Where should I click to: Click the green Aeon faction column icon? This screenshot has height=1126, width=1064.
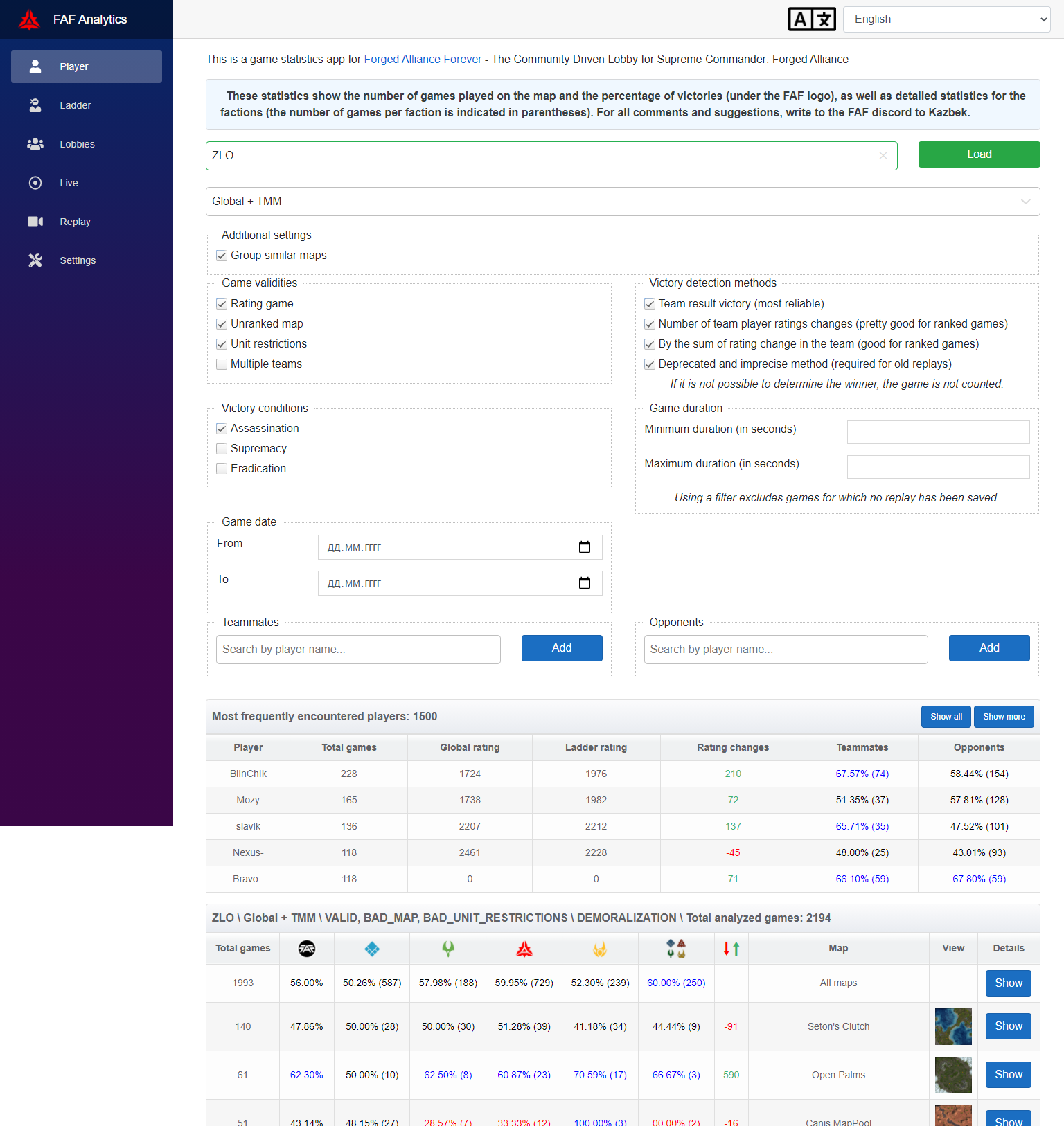click(x=448, y=949)
